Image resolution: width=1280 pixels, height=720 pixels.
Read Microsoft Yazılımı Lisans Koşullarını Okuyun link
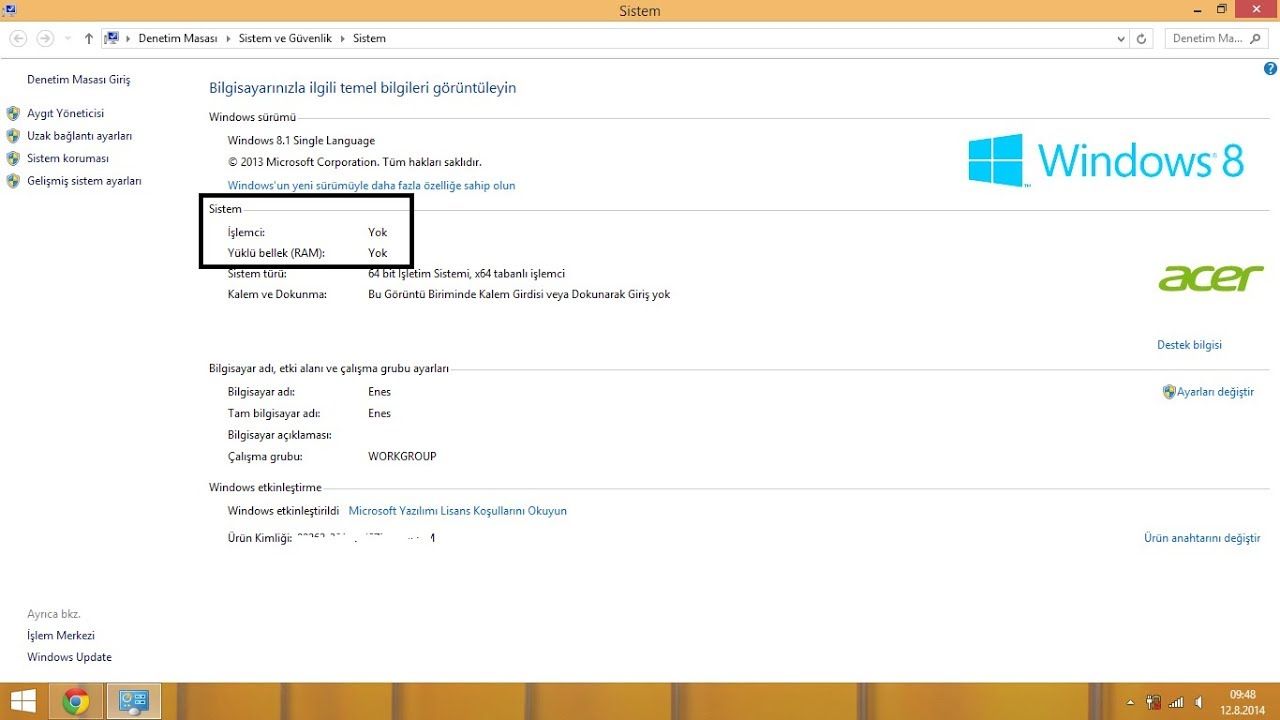[458, 511]
